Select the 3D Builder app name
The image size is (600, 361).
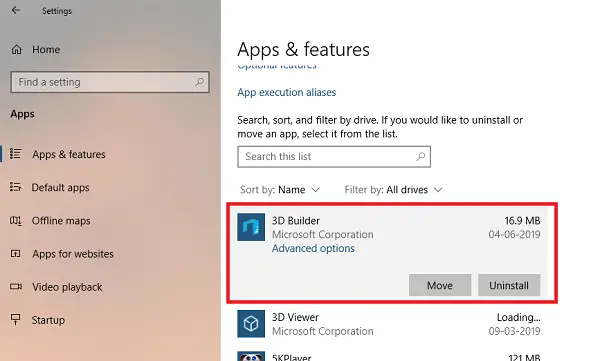click(296, 221)
